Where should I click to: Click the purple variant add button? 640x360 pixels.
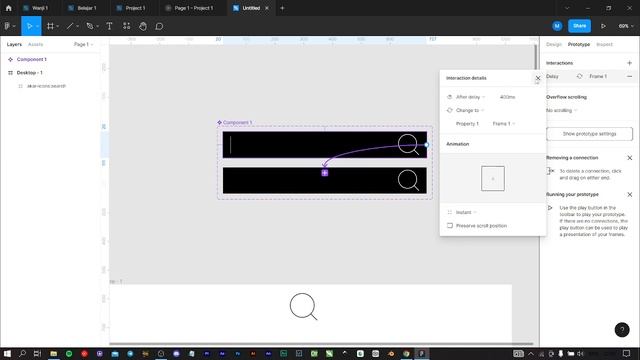[324, 173]
